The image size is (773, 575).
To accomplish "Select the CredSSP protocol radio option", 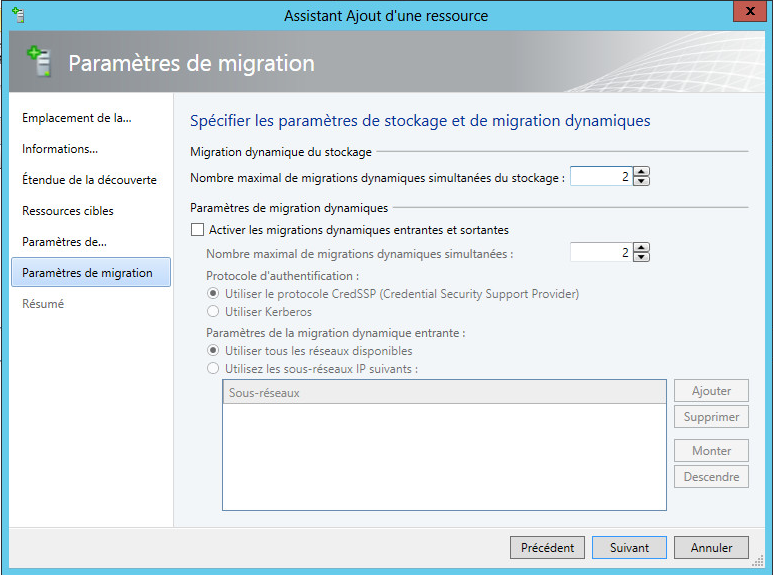I will (213, 294).
